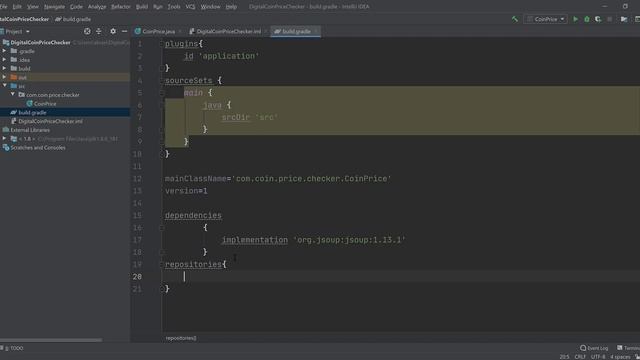Open the Terminal tool window button
This screenshot has width=640, height=360.
tap(629, 348)
